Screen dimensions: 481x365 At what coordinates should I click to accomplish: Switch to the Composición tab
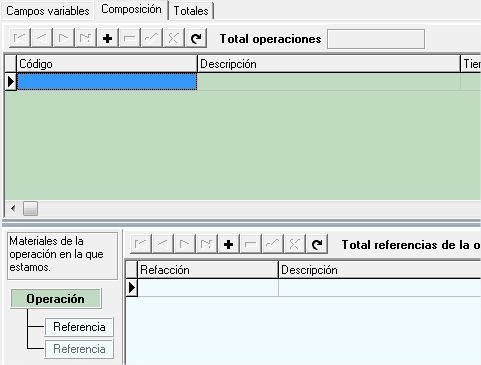(x=131, y=9)
